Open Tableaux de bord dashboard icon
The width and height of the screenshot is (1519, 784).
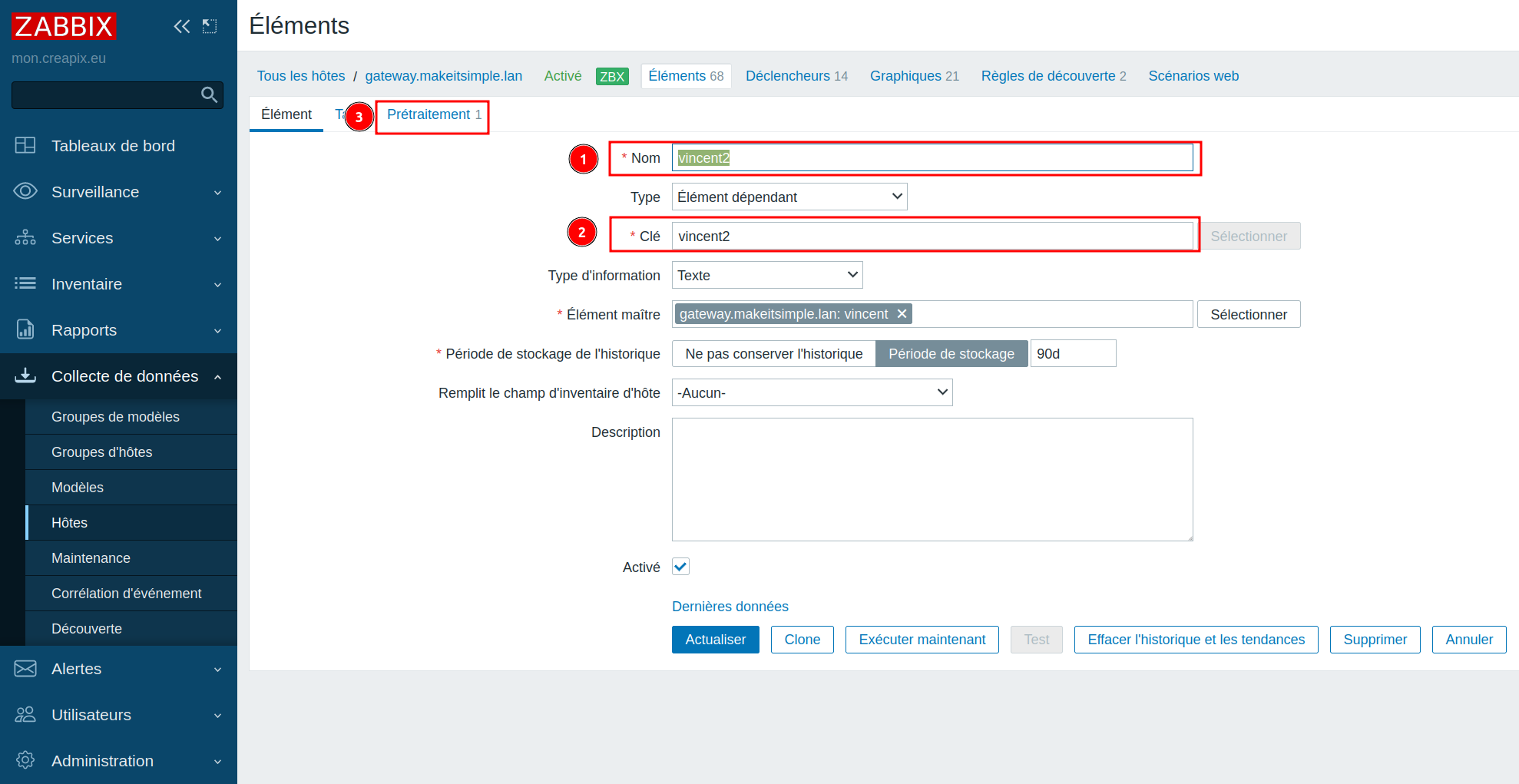pos(25,145)
